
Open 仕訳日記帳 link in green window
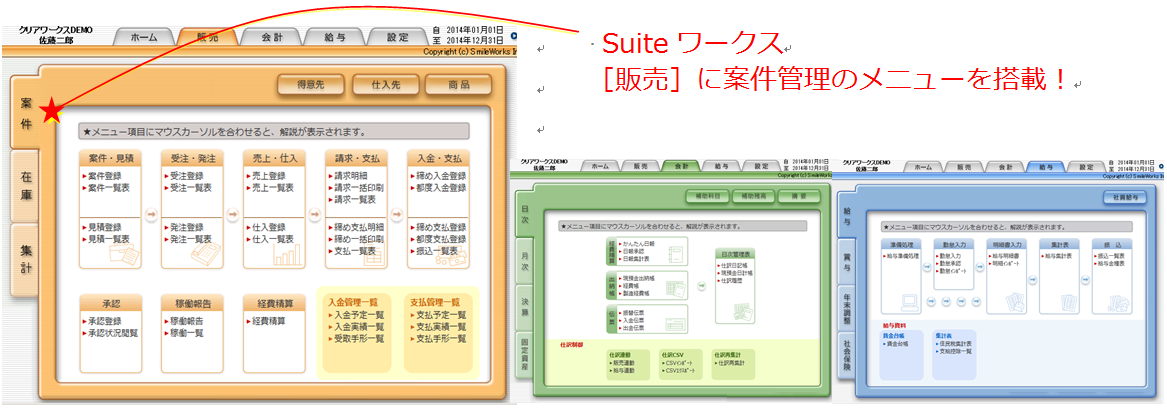coord(735,264)
